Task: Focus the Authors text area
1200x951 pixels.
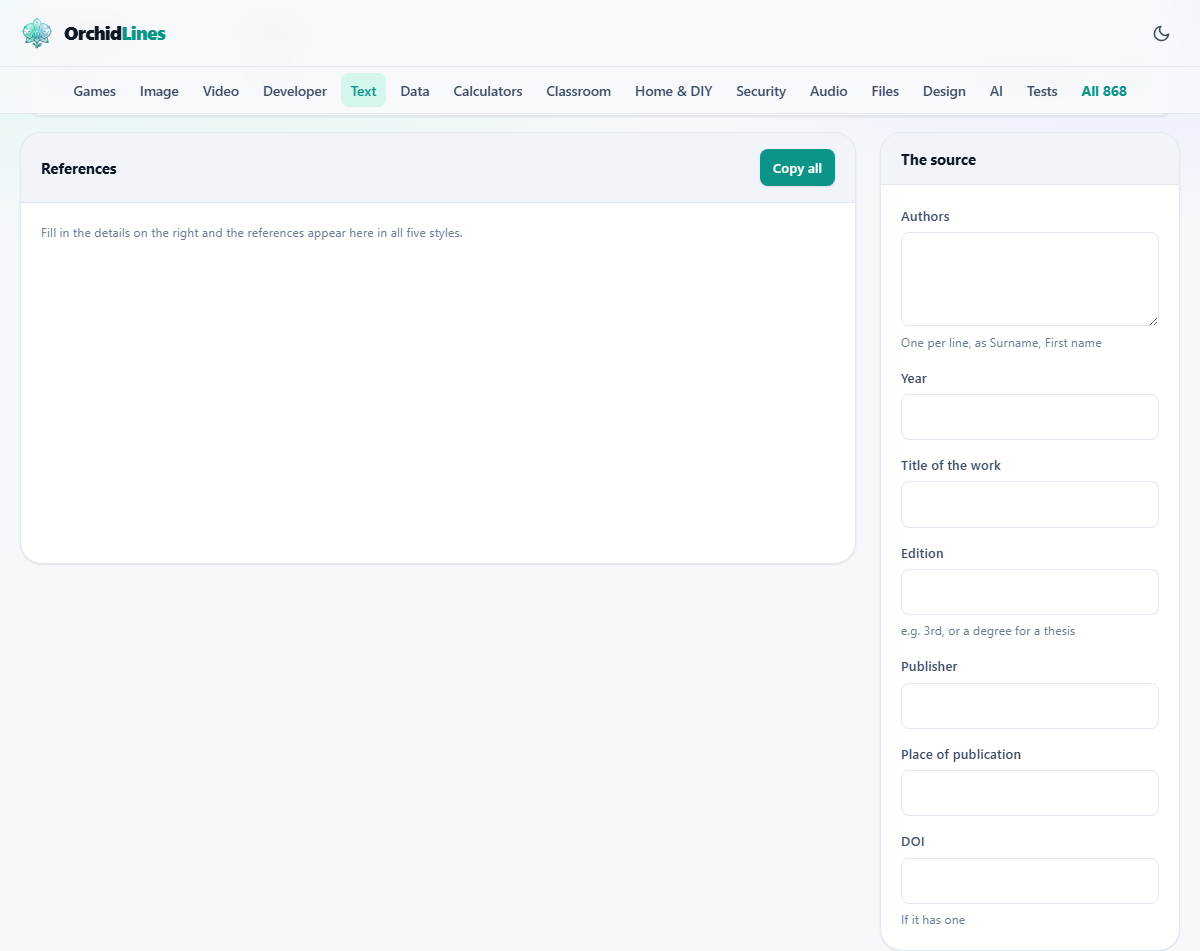Action: (1030, 279)
